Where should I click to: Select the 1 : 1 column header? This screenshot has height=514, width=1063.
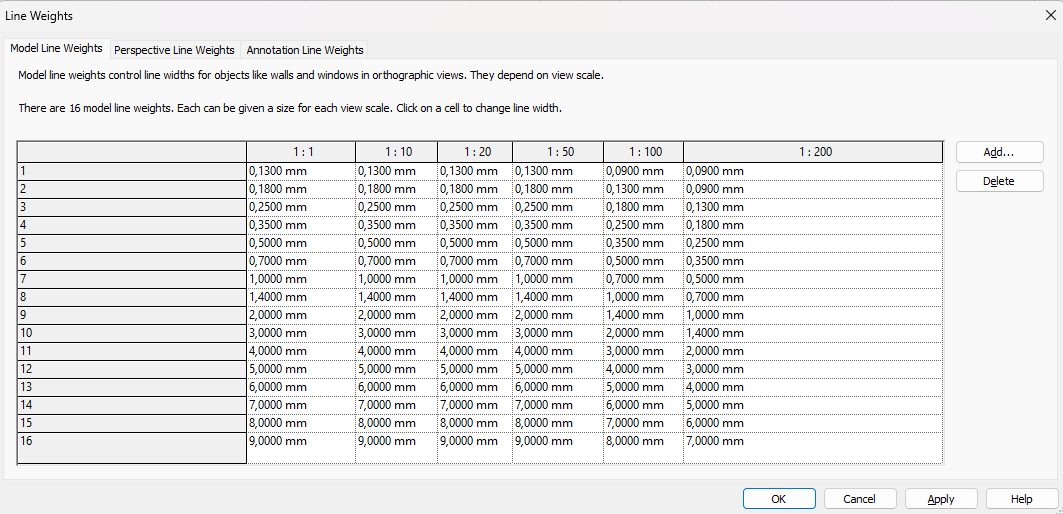coord(301,152)
